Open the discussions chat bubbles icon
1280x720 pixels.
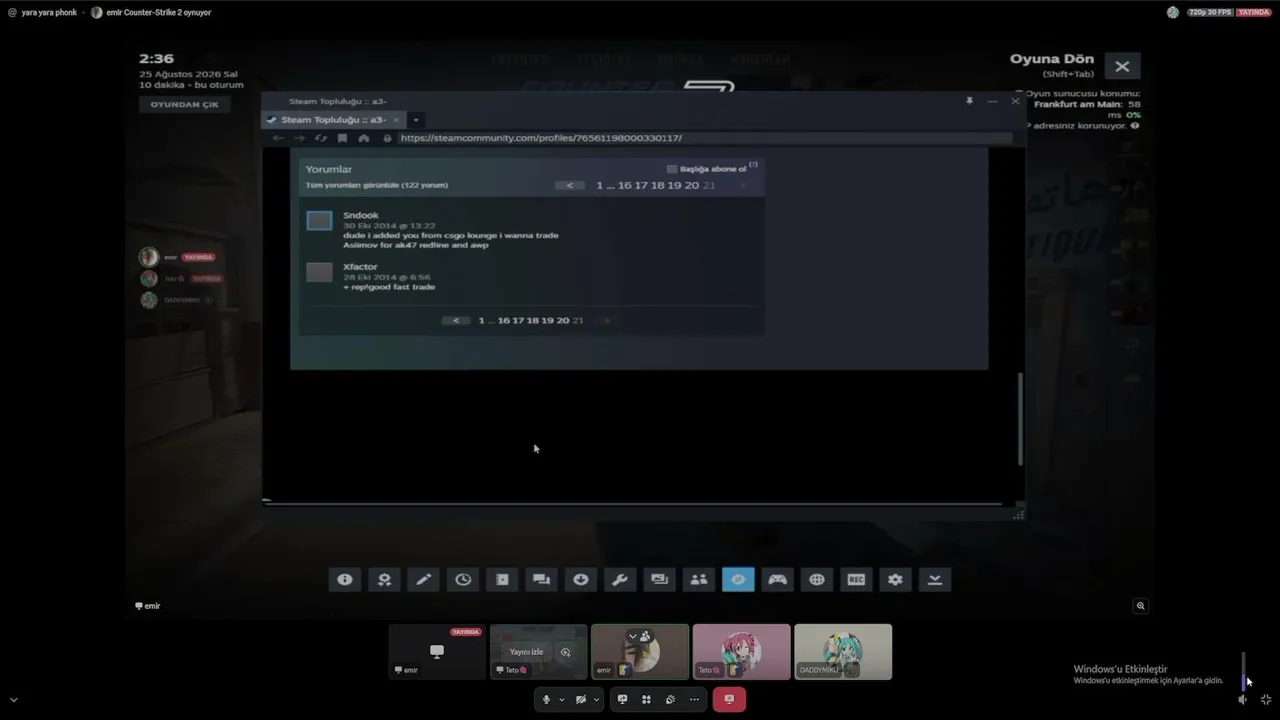coord(542,579)
